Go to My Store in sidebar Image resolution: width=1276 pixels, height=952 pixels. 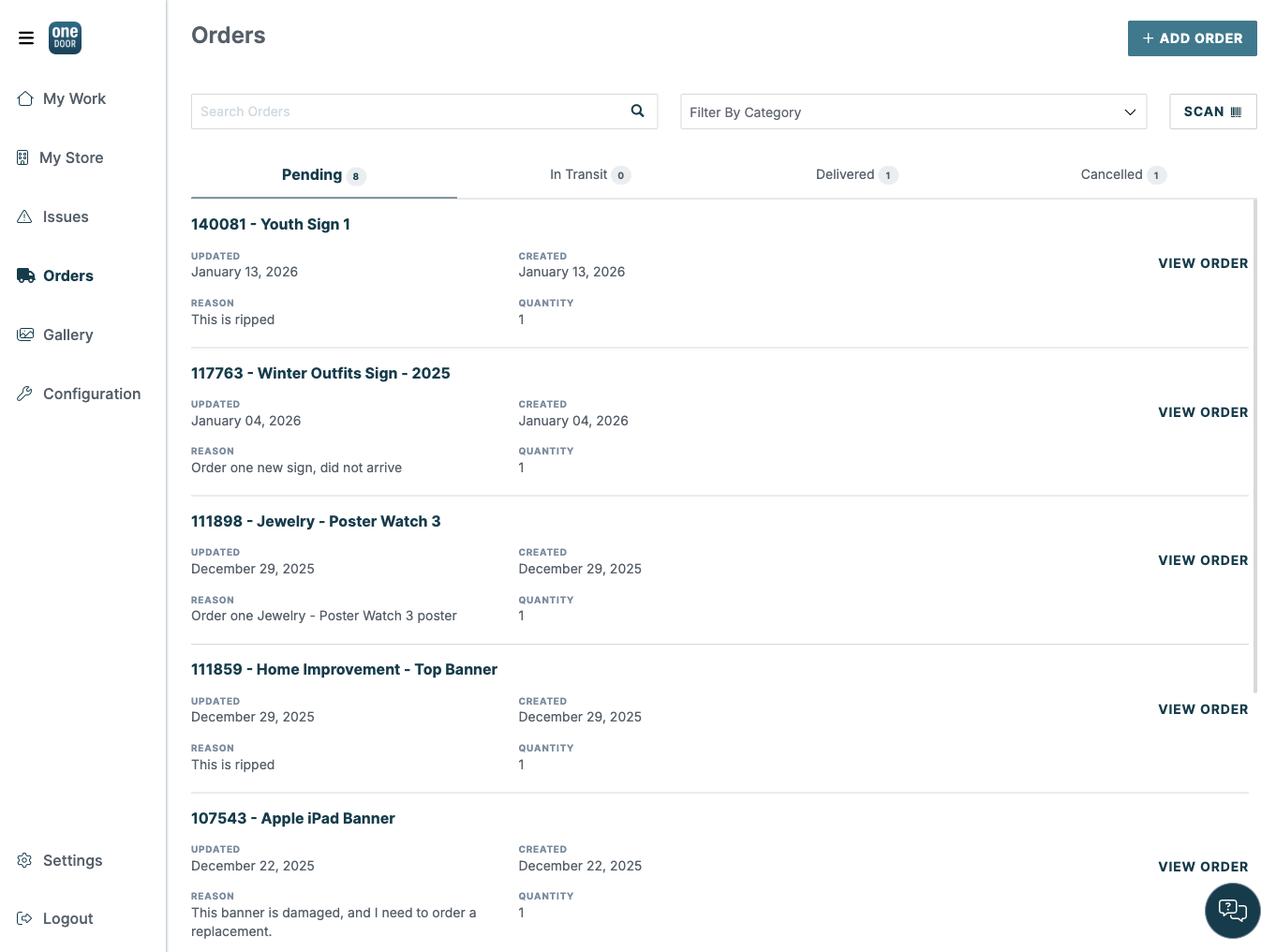pos(71,158)
